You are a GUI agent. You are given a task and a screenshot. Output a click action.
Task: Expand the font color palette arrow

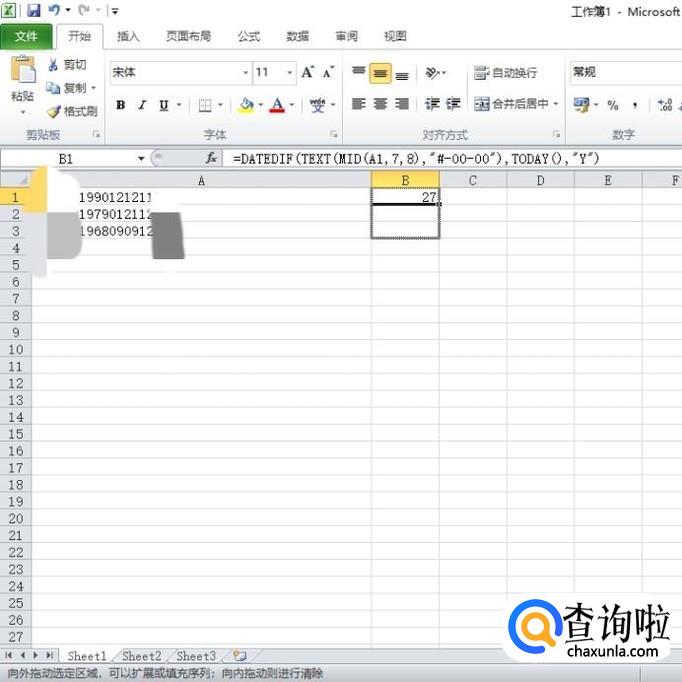[291, 105]
